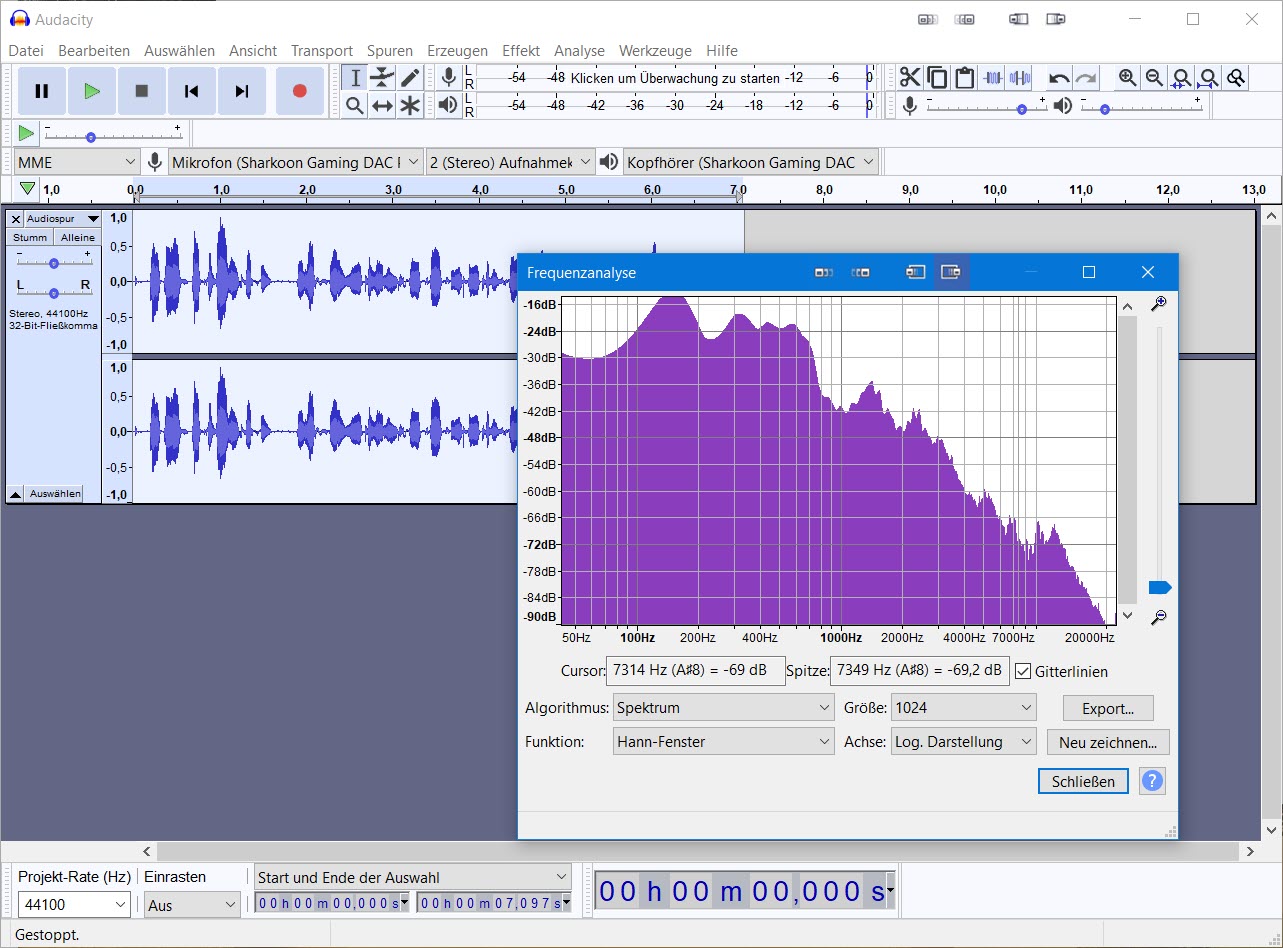This screenshot has width=1283, height=948.
Task: Click the Skip to Start button
Action: 191,91
